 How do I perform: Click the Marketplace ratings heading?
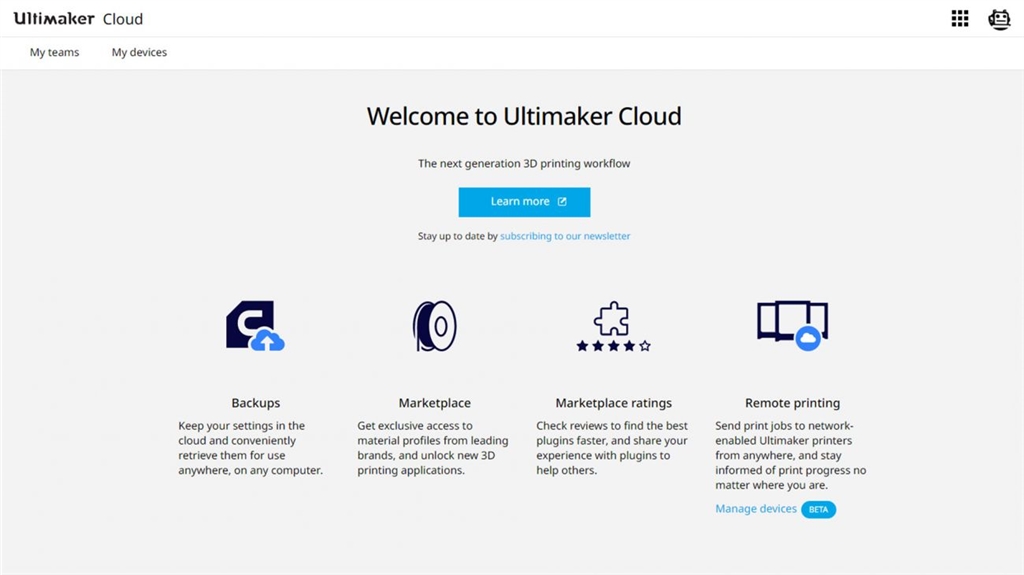point(613,403)
